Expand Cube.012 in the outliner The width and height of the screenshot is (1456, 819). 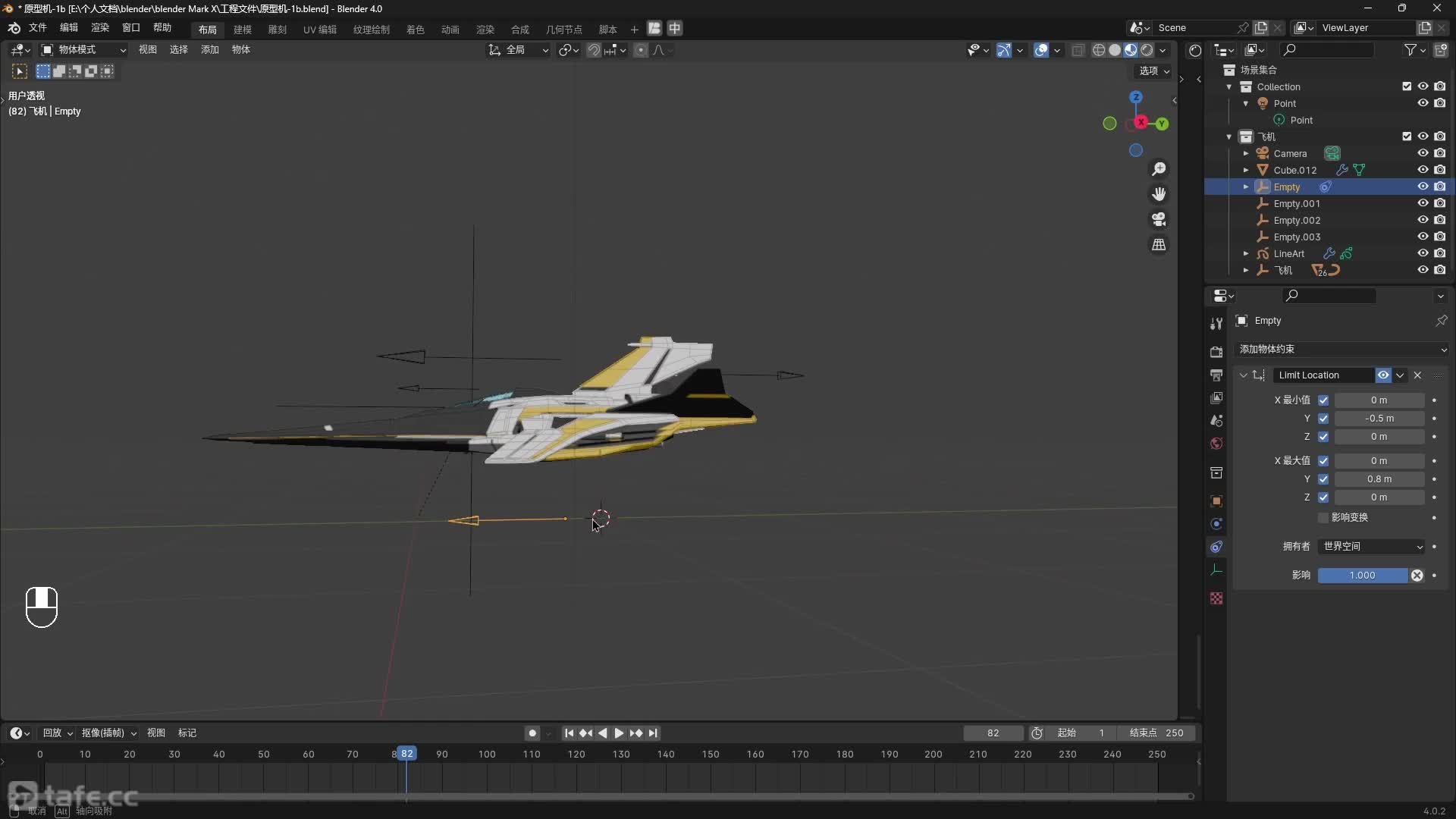(1246, 170)
